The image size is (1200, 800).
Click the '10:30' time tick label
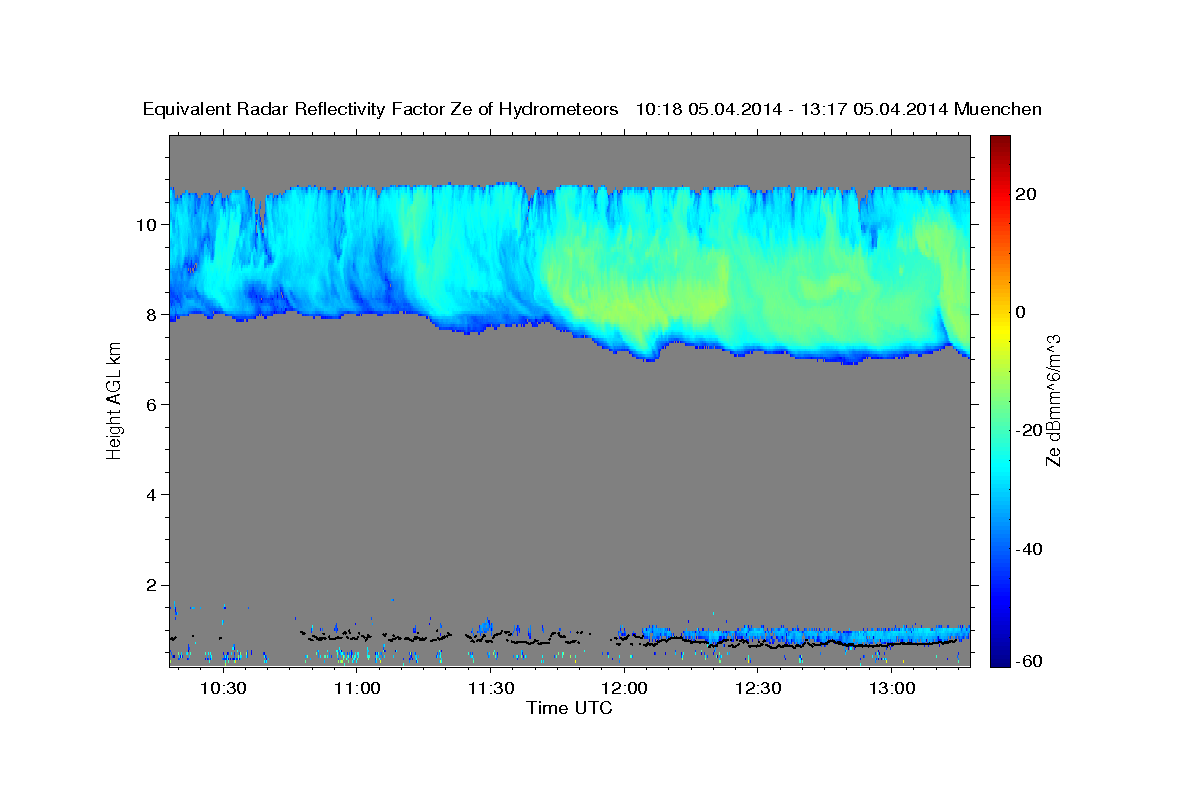pos(222,689)
